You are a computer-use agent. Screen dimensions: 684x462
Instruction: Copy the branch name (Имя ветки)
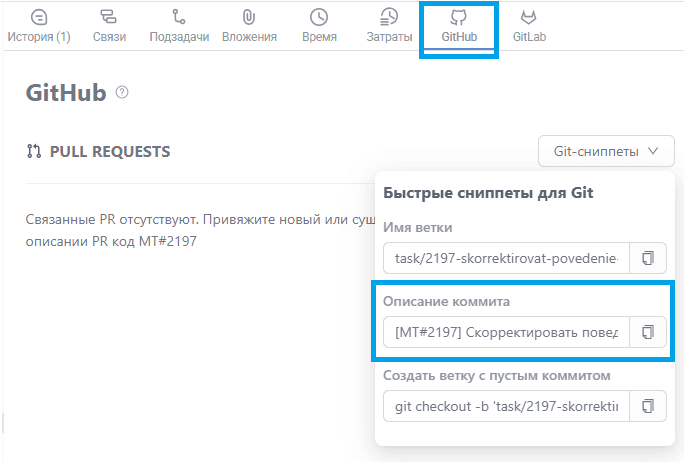(x=648, y=258)
